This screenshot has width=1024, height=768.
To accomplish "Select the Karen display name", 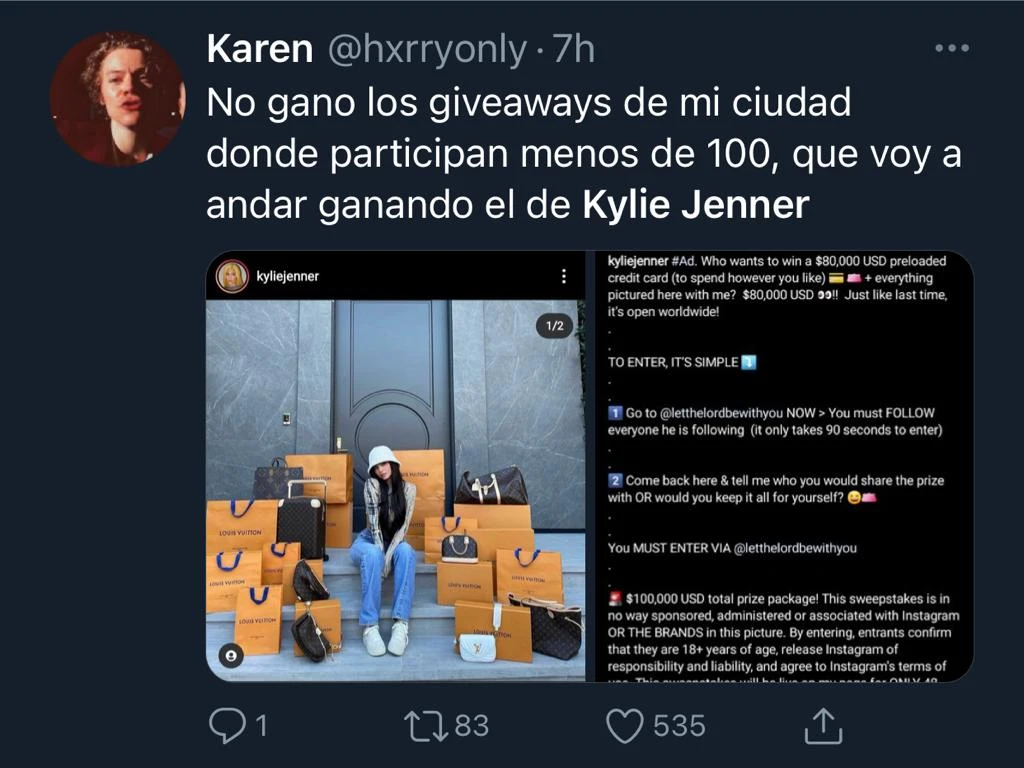I will 260,49.
